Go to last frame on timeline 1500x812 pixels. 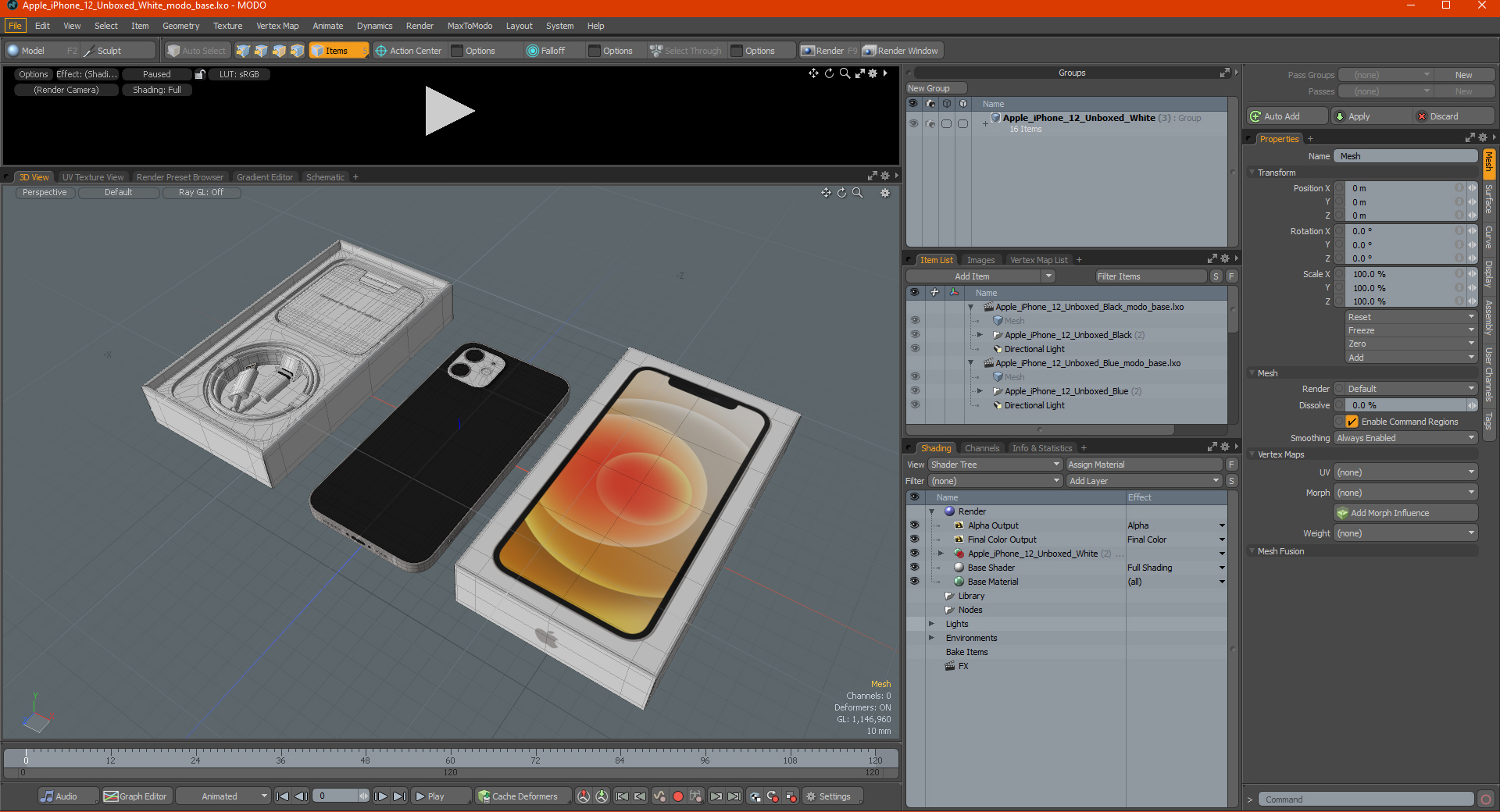click(x=399, y=796)
